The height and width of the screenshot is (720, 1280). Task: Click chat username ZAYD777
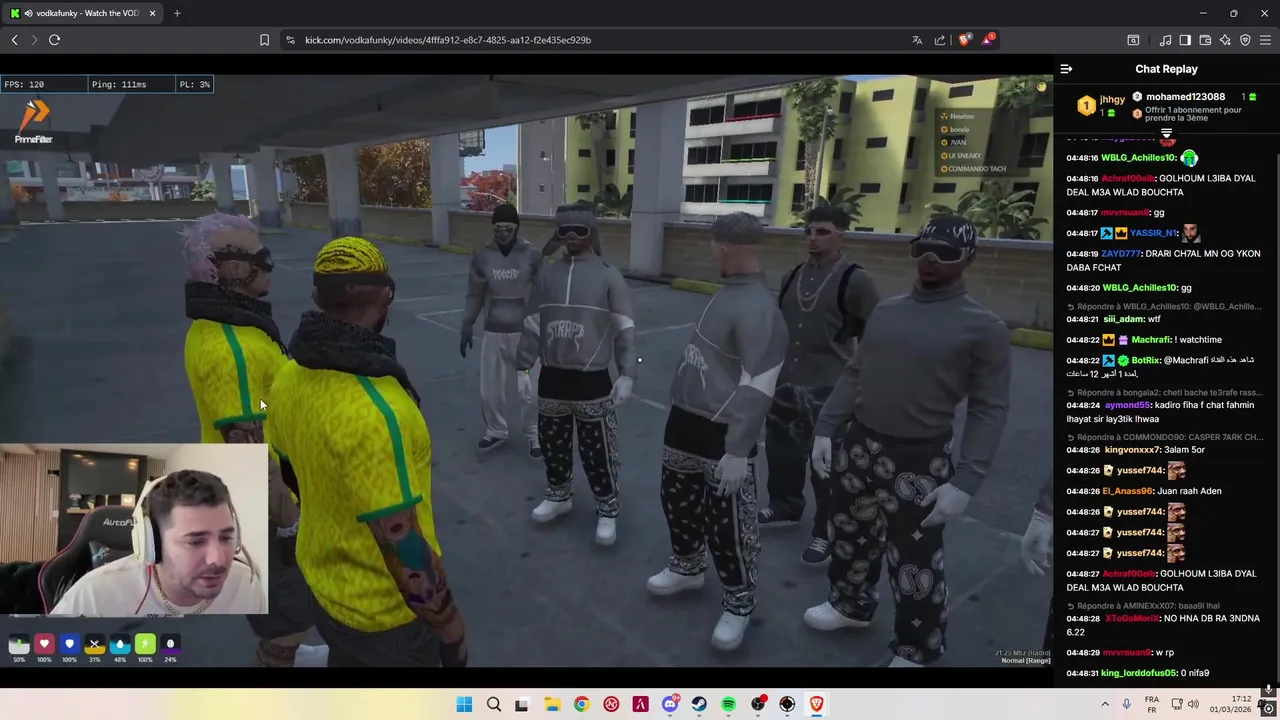coord(1120,254)
